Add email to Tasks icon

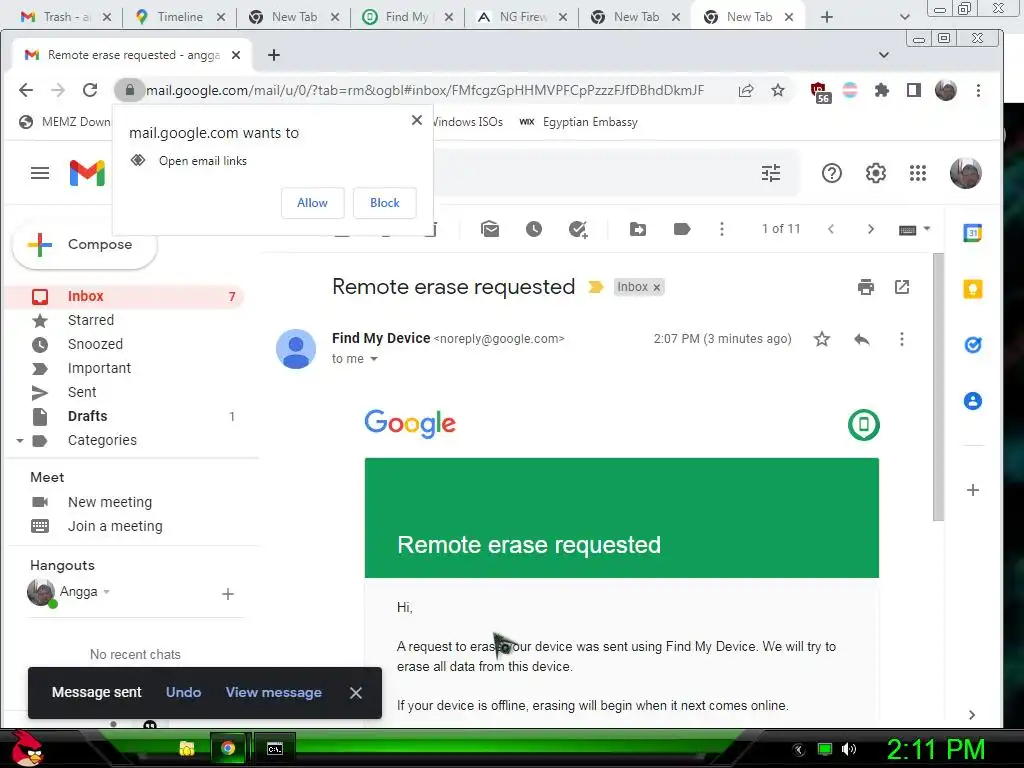click(x=578, y=229)
